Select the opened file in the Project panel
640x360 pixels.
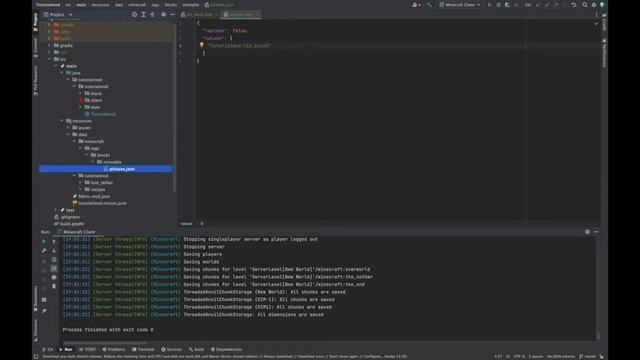pyautogui.click(x=134, y=14)
